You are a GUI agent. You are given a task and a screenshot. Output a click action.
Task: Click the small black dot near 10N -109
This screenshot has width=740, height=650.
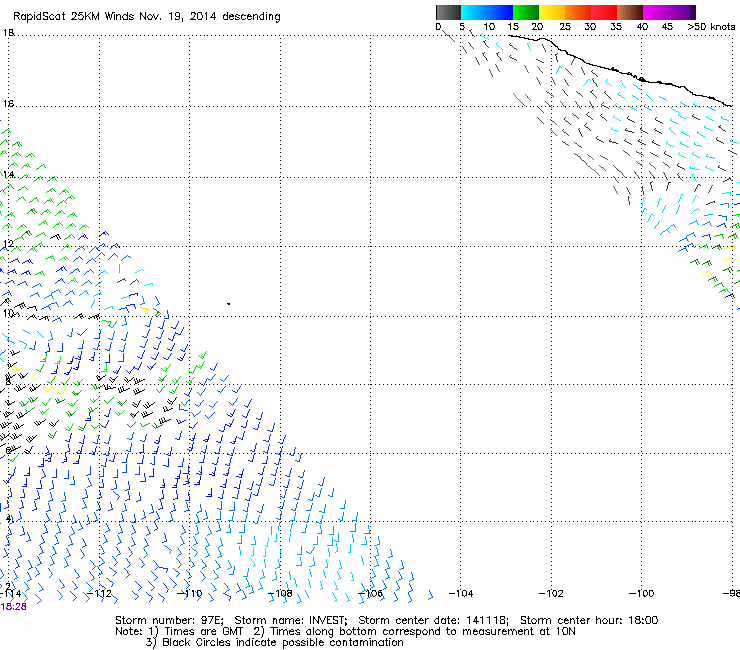[229, 304]
